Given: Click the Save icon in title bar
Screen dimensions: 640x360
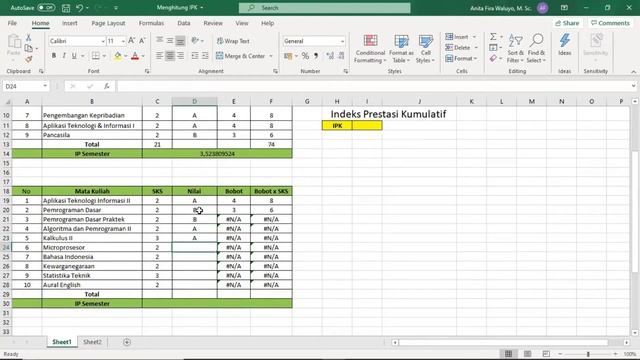Looking at the screenshot, I should tap(66, 8).
